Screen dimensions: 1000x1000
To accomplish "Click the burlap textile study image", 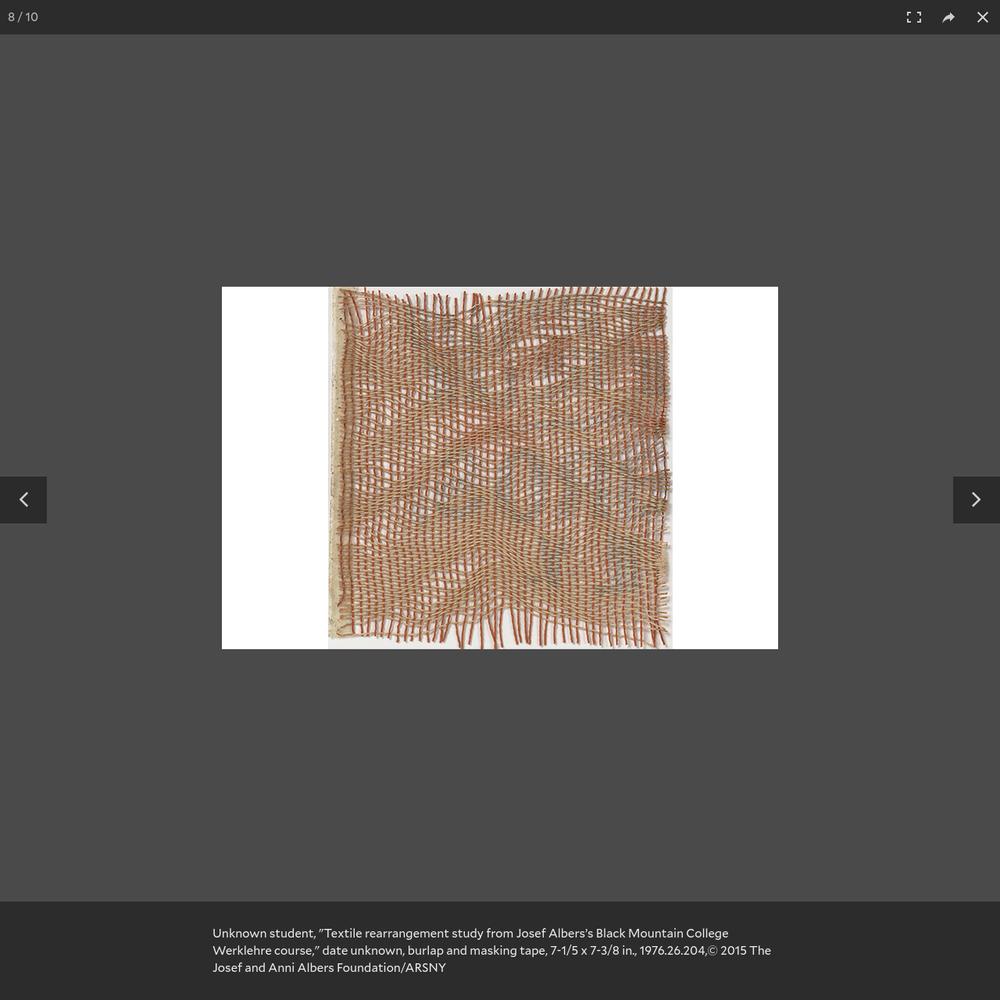I will pos(500,467).
